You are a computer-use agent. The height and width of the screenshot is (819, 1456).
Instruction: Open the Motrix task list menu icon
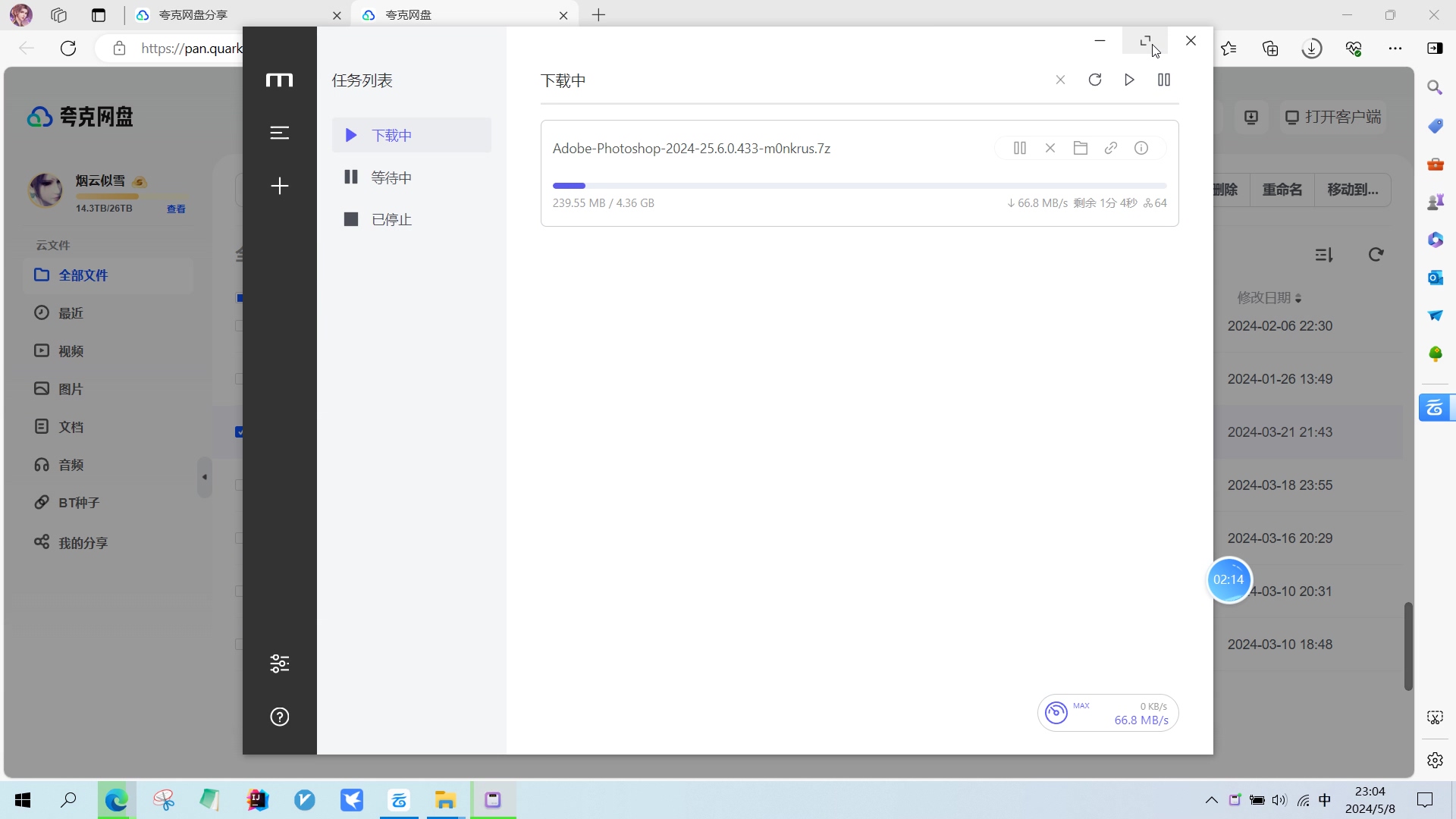tap(279, 133)
